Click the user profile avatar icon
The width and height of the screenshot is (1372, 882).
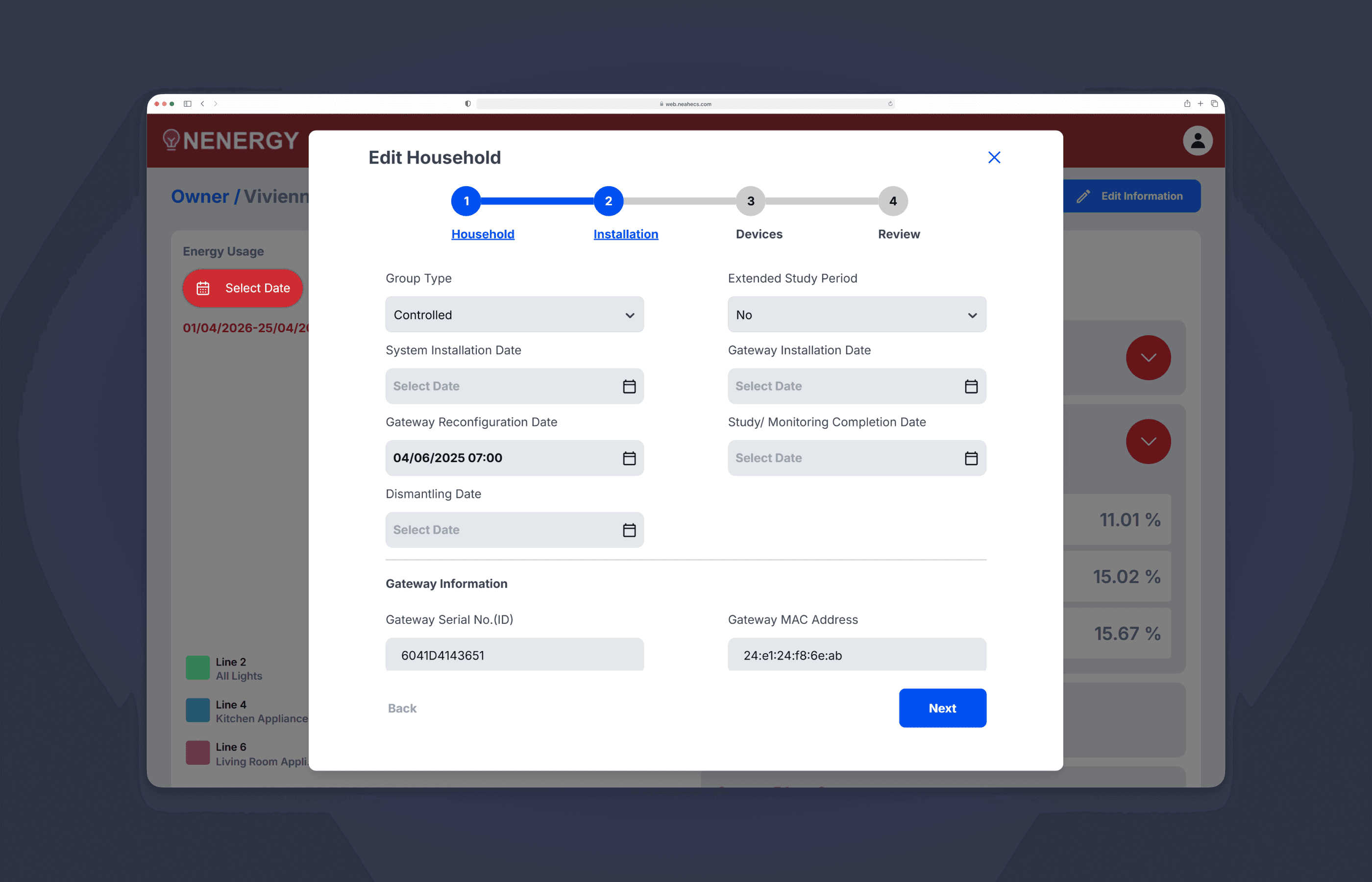coord(1198,140)
